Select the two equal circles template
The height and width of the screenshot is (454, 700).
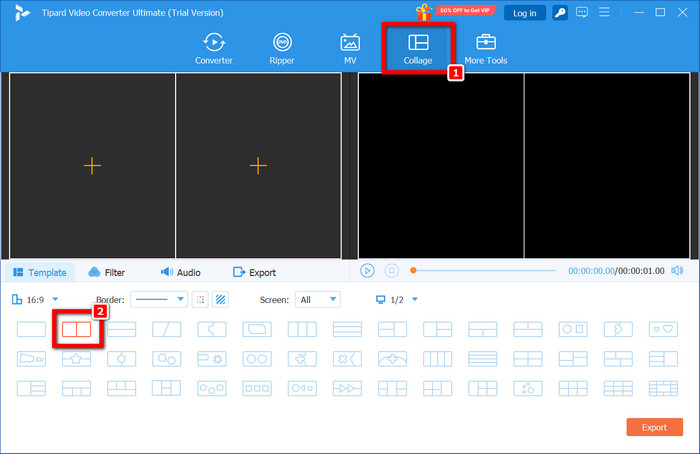pyautogui.click(x=257, y=359)
